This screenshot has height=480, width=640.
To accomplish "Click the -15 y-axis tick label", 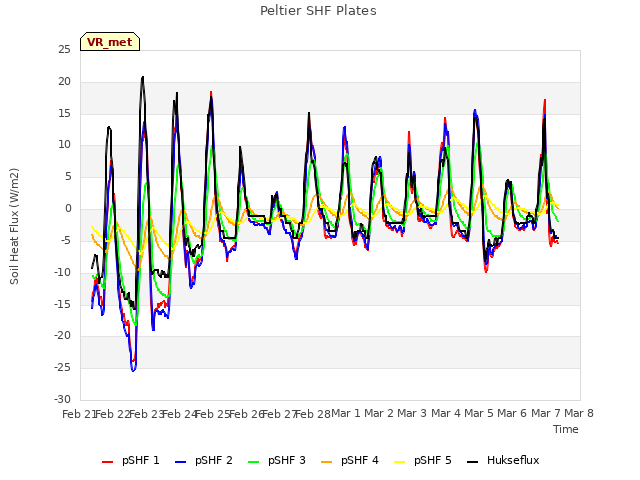I will (x=62, y=304).
